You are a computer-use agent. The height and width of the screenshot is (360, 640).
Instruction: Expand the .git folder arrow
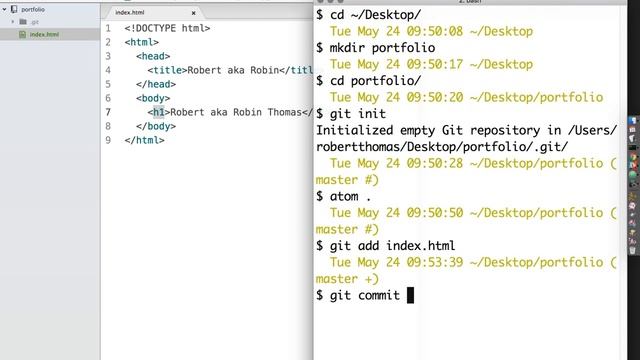(x=13, y=22)
